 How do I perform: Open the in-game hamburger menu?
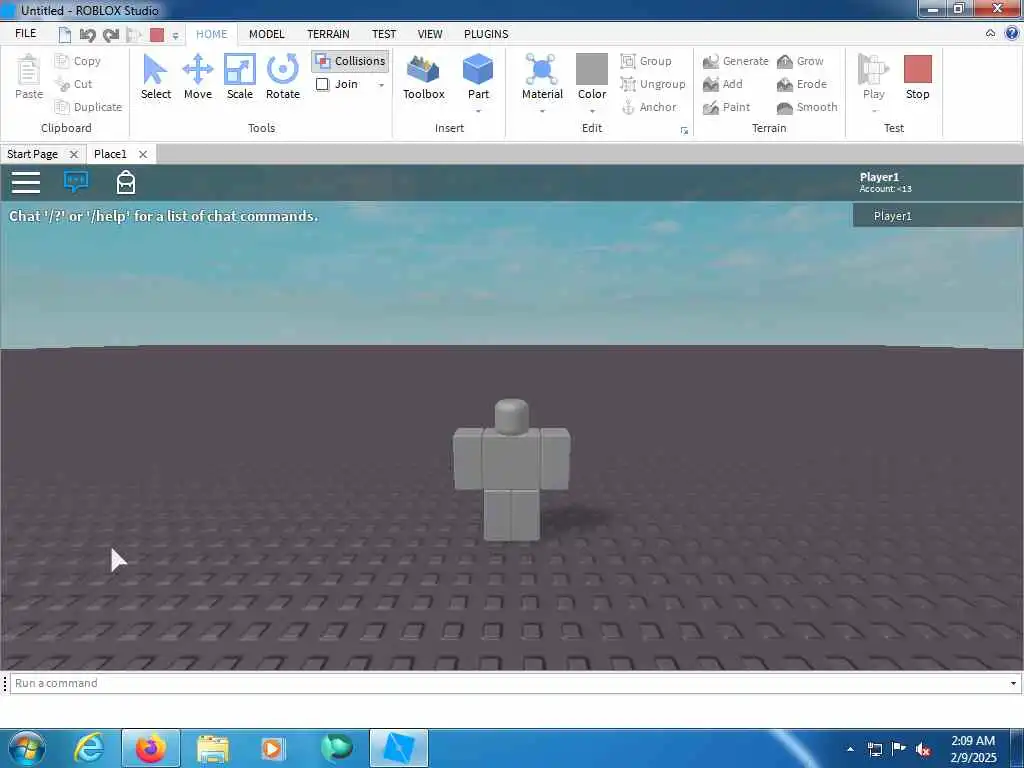[x=26, y=183]
